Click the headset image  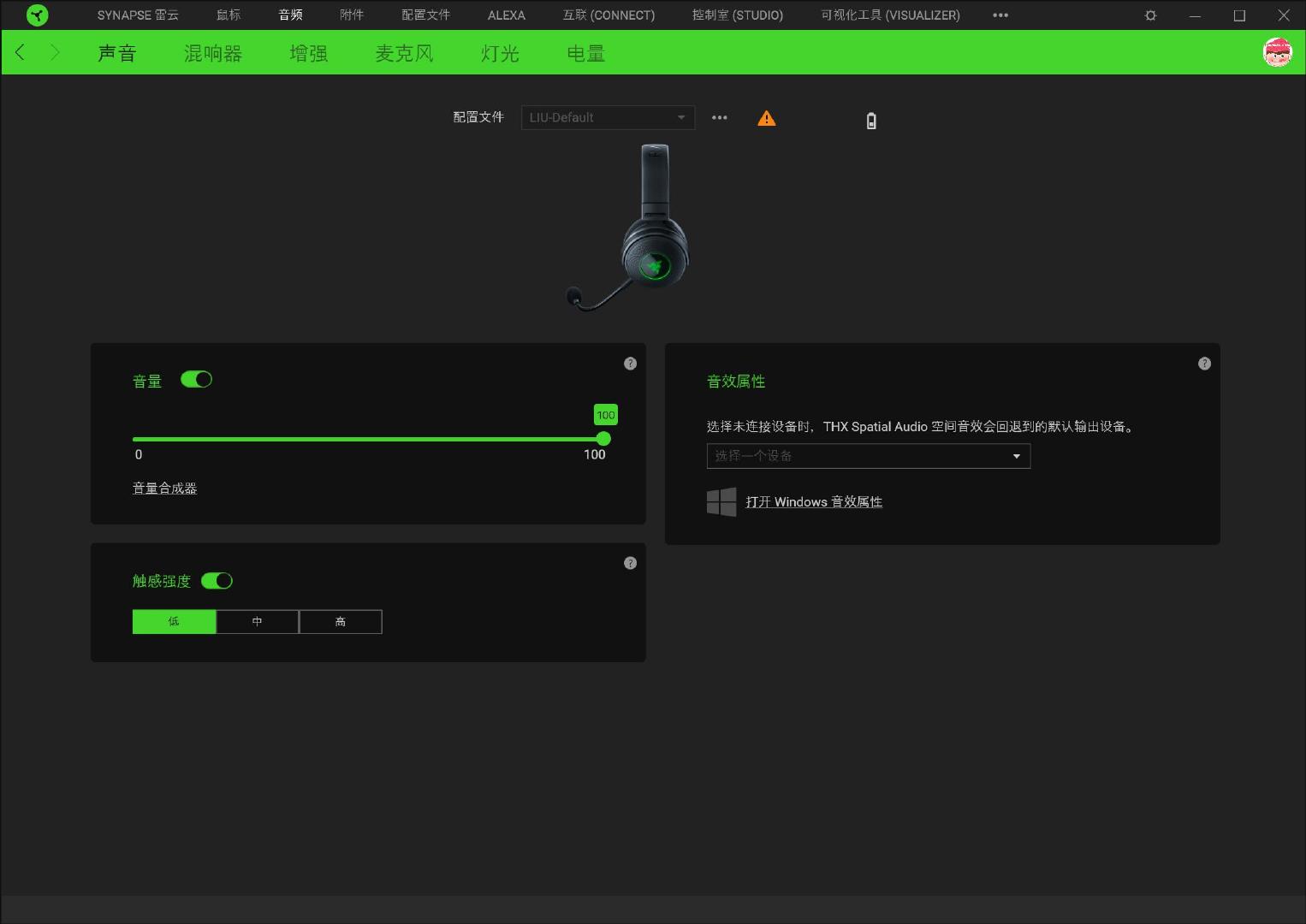629,228
